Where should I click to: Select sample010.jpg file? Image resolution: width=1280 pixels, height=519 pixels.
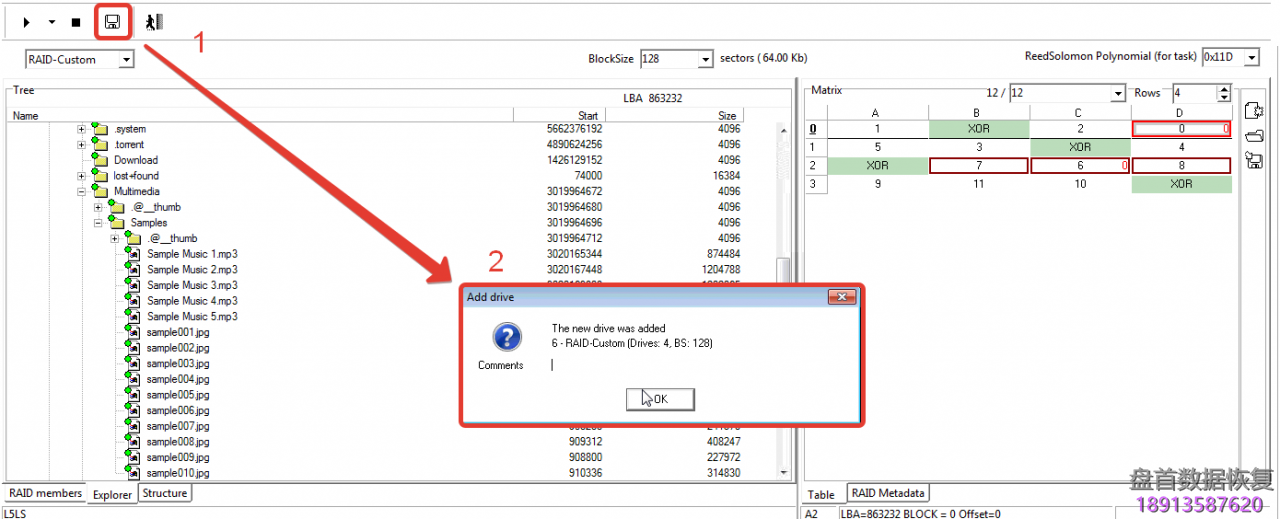coord(177,473)
